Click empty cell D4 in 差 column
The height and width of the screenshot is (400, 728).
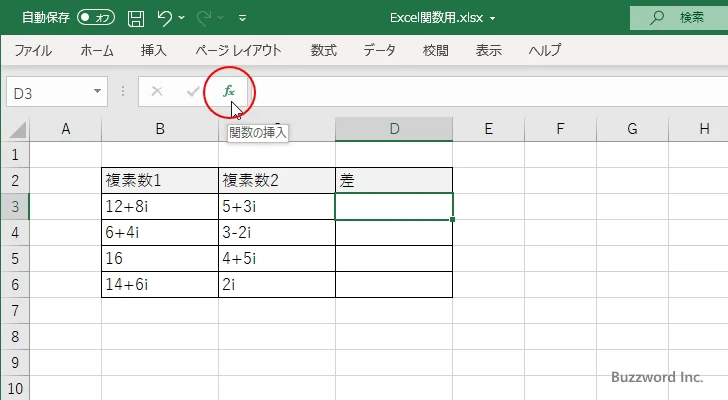pos(394,232)
